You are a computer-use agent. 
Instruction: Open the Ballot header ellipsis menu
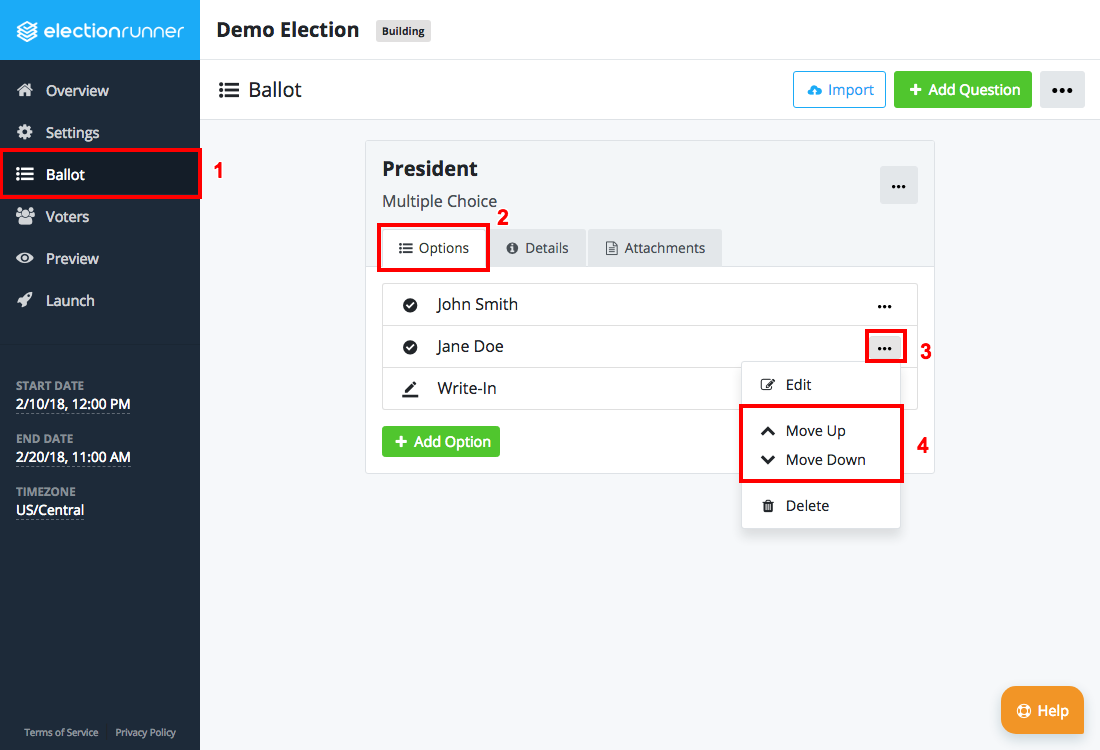pos(1062,90)
